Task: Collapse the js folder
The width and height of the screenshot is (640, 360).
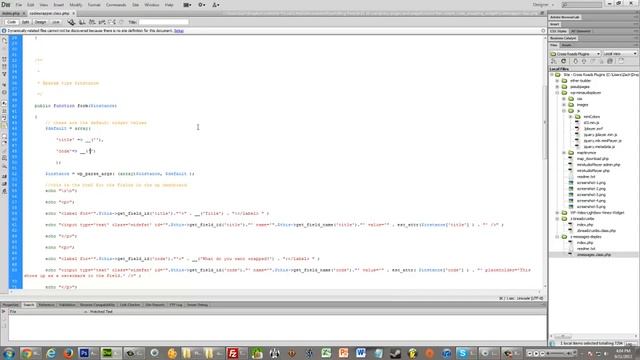Action: [564, 111]
